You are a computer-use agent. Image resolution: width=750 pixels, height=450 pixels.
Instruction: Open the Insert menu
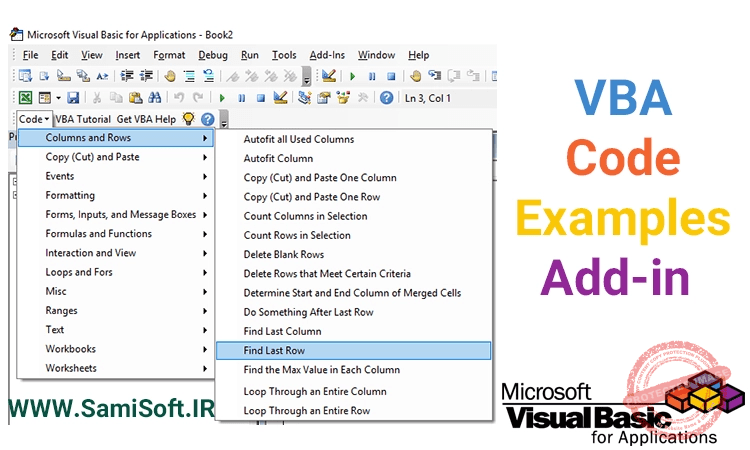pos(127,55)
